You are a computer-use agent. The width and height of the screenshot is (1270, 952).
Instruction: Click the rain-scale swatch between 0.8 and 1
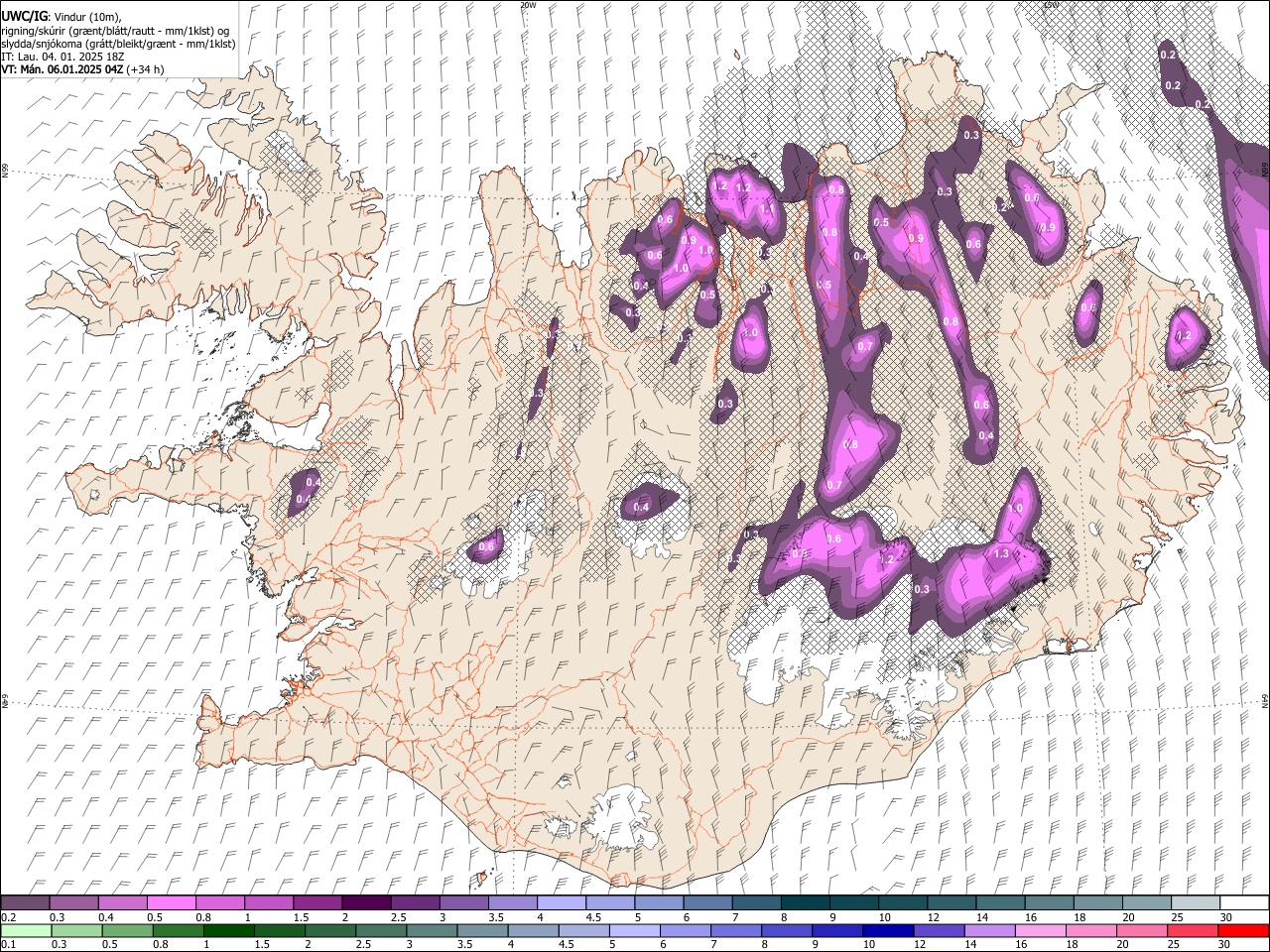coord(178,930)
